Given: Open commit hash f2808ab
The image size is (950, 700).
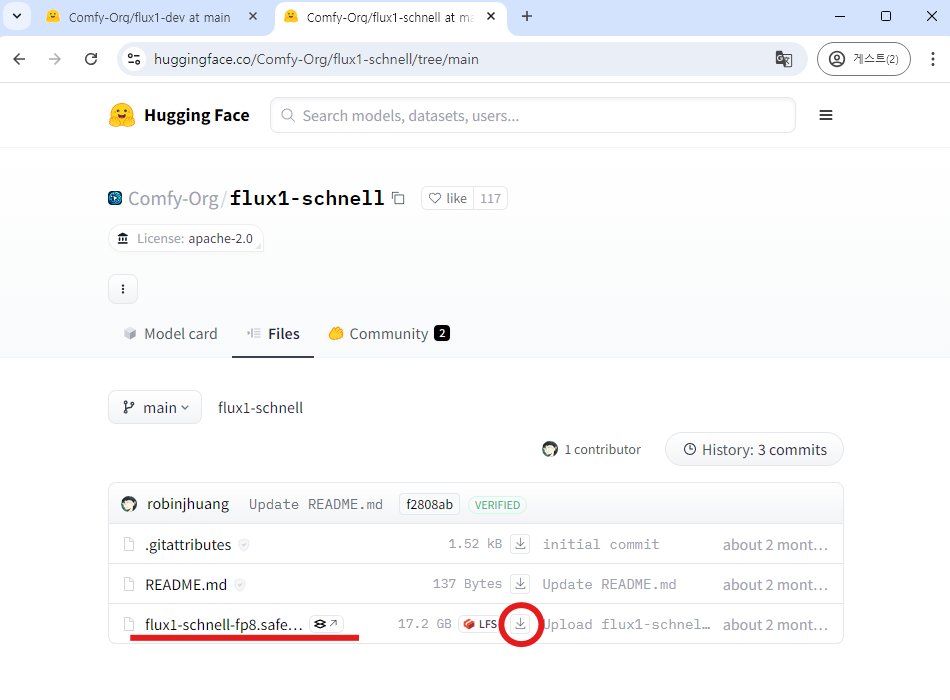Looking at the screenshot, I should point(430,504).
